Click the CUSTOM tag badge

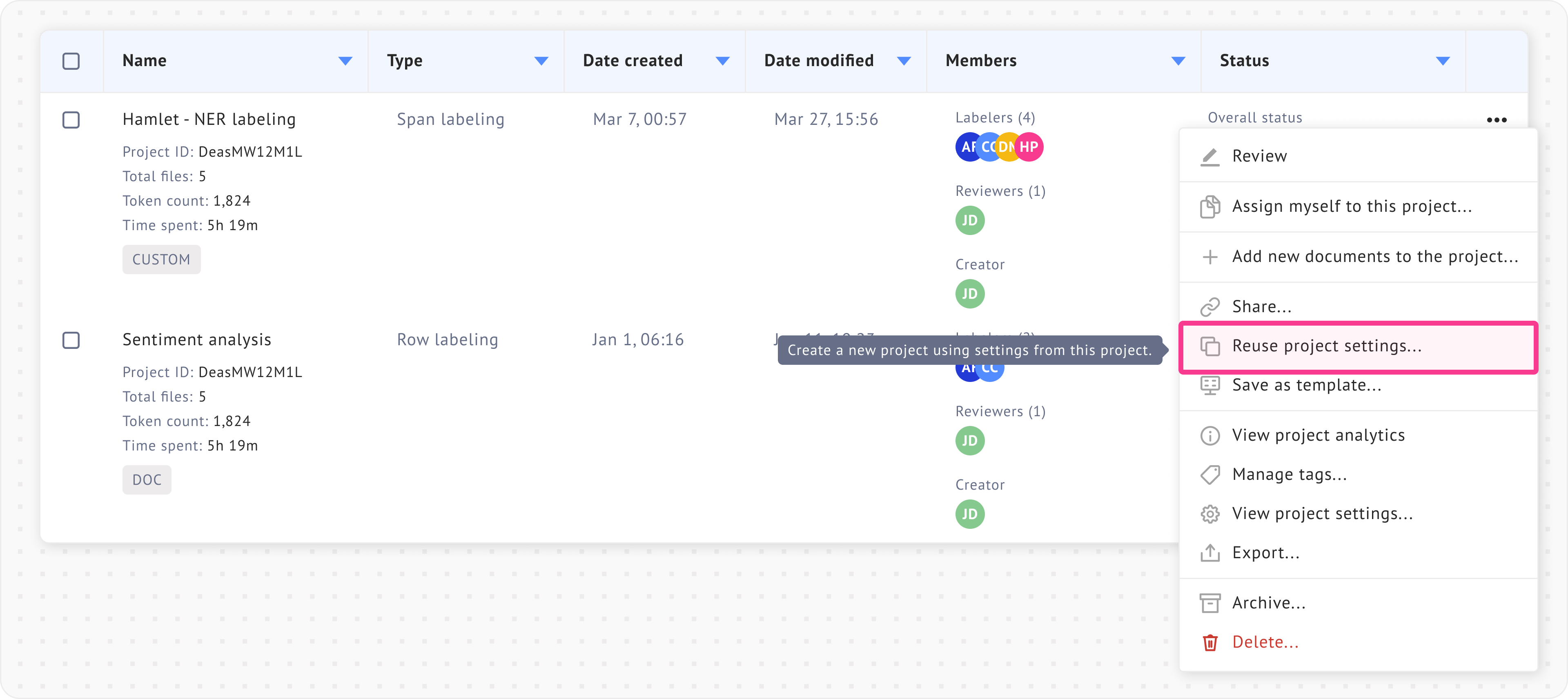pyautogui.click(x=161, y=260)
